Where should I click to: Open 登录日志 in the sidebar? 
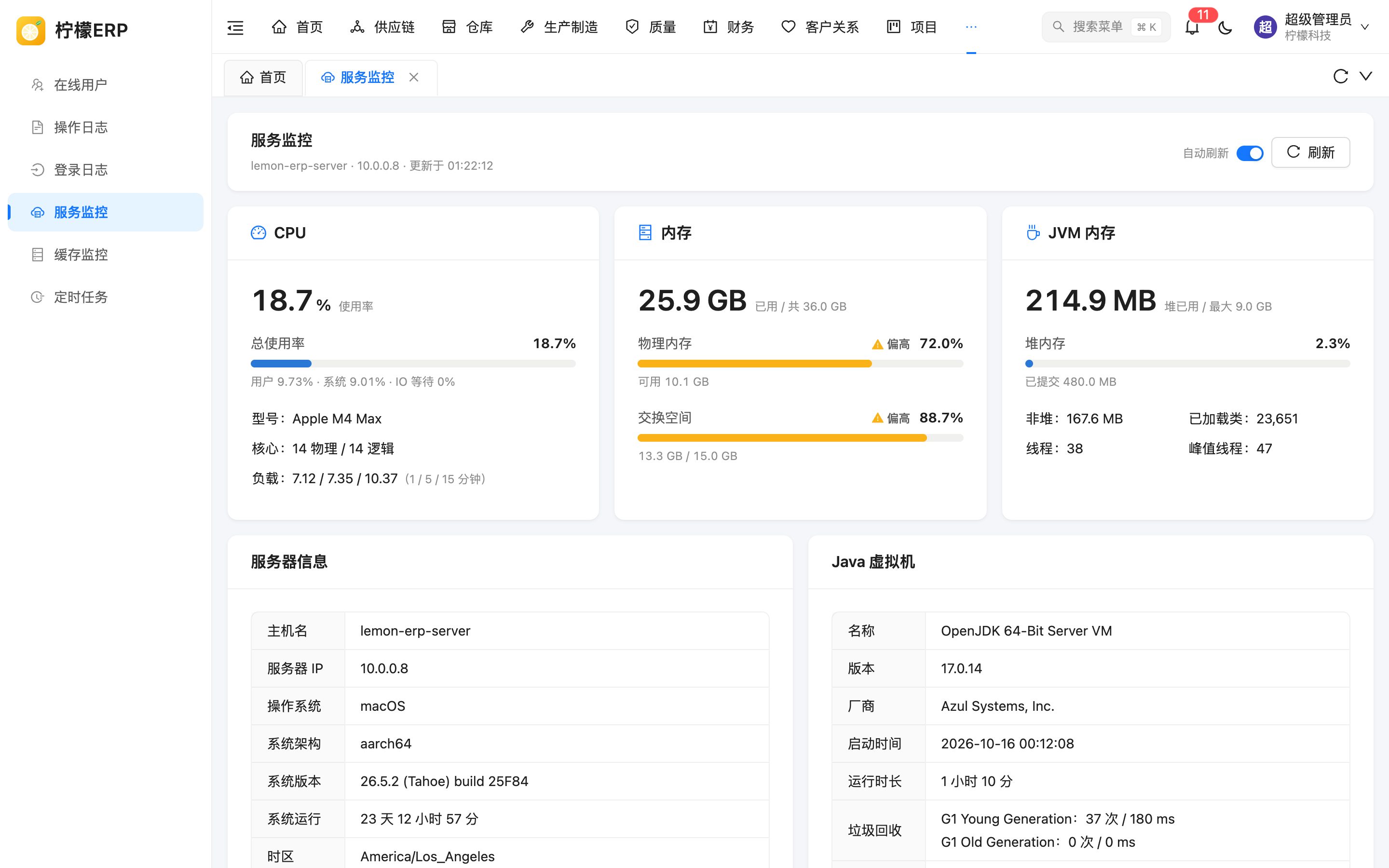point(106,170)
